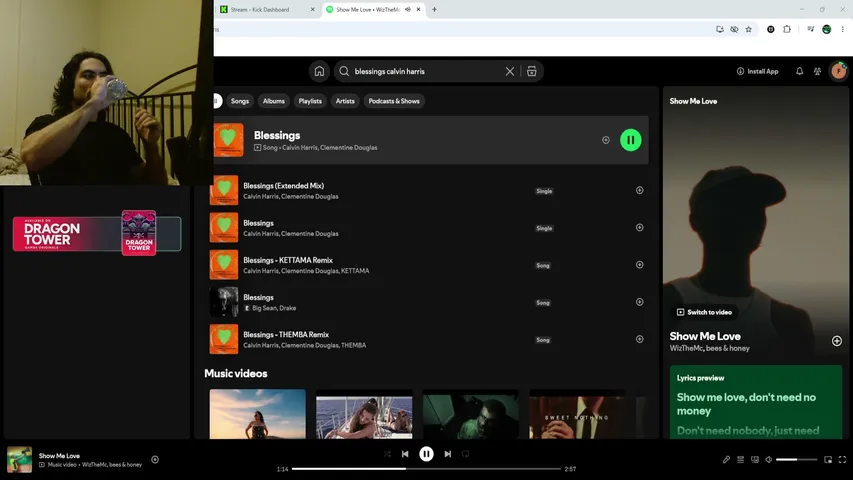Select the Albums filter

pyautogui.click(x=274, y=101)
